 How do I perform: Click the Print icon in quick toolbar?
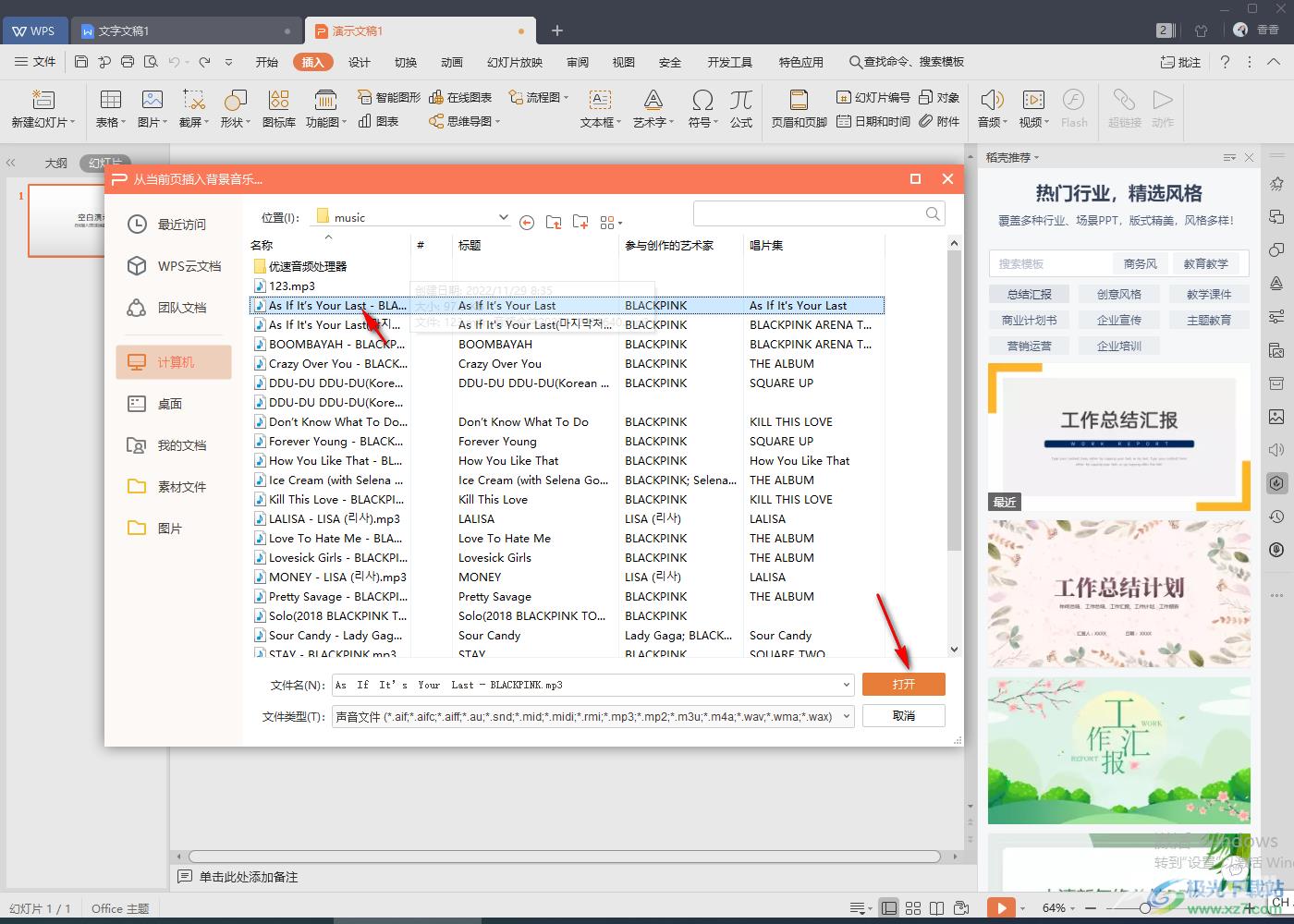click(x=128, y=62)
